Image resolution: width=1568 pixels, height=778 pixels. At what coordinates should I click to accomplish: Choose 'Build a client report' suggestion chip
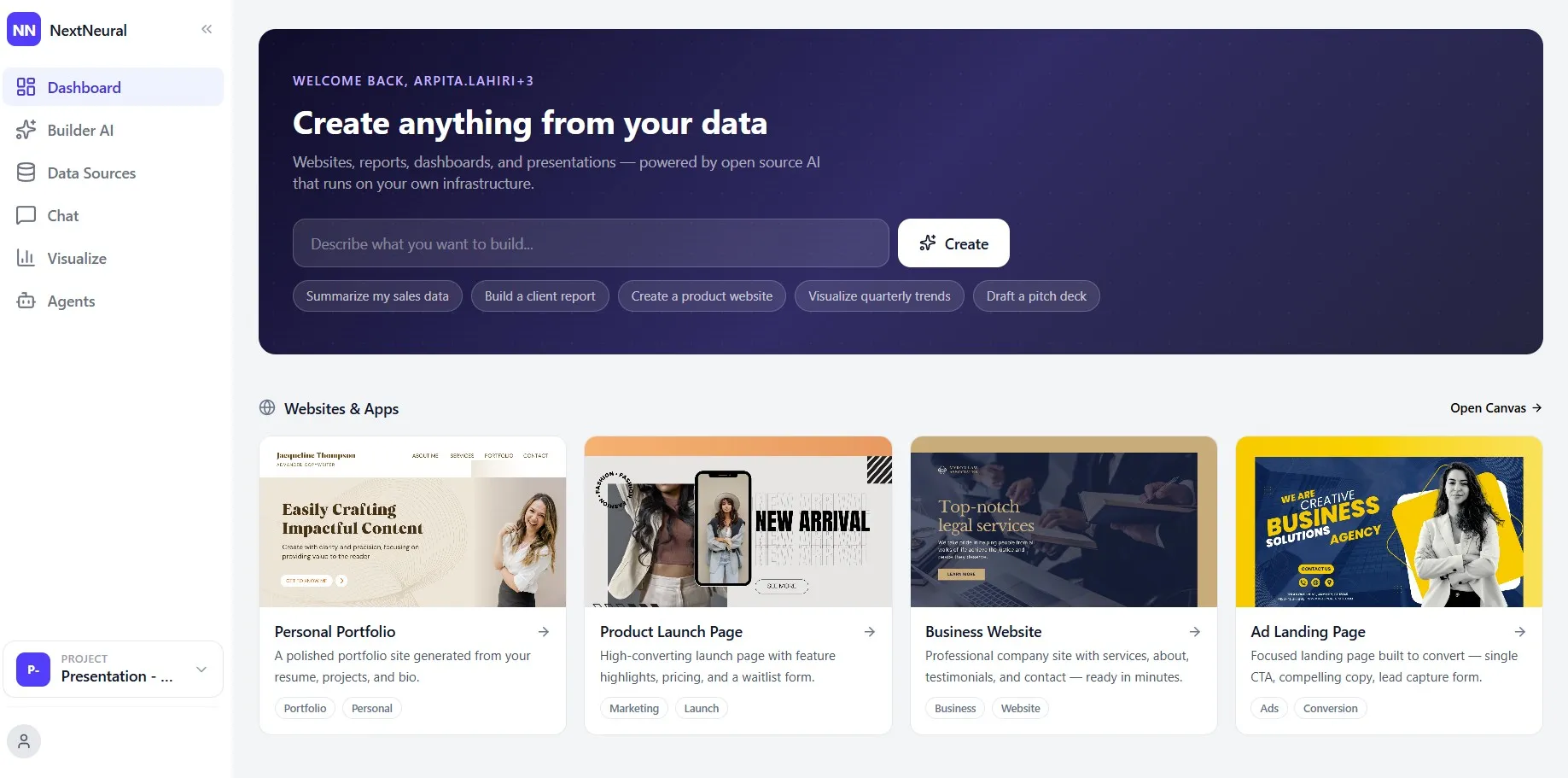click(x=540, y=296)
